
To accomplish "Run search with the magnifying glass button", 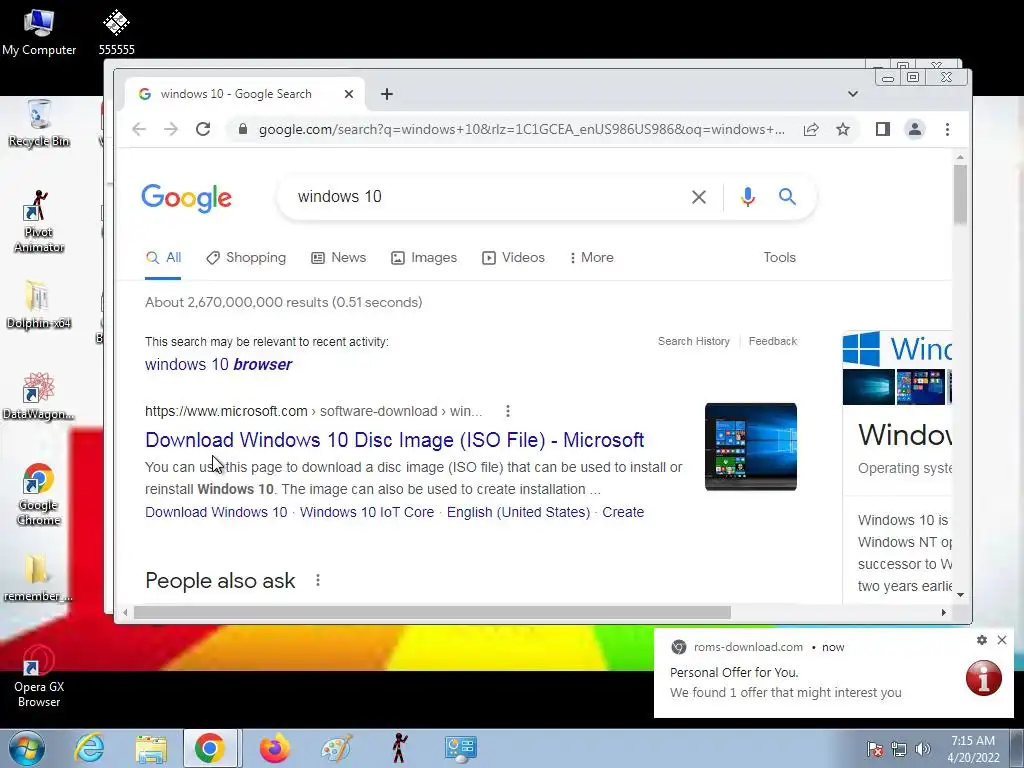I will 787,196.
